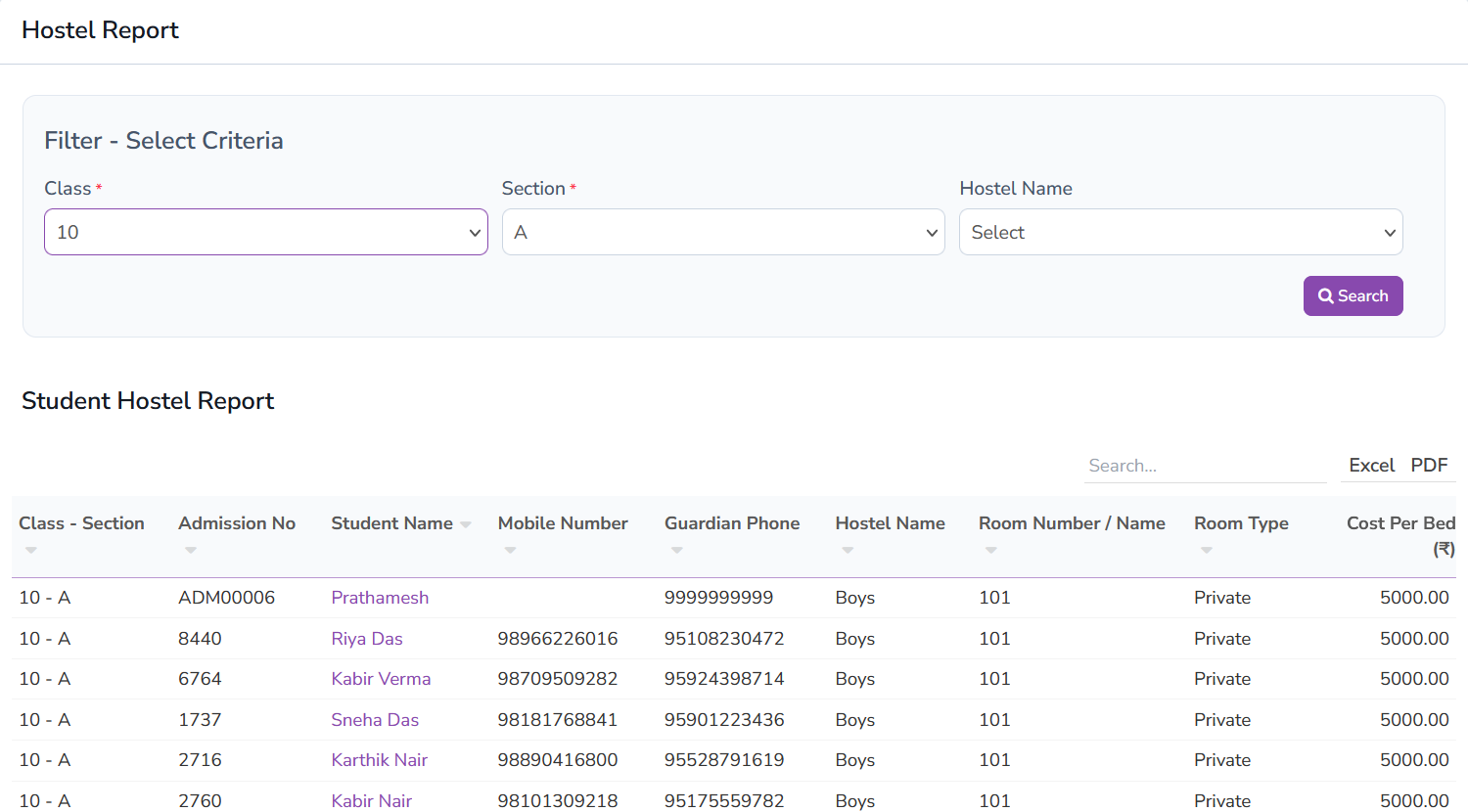Open the Class dropdown
1468x812 pixels.
coord(265,232)
